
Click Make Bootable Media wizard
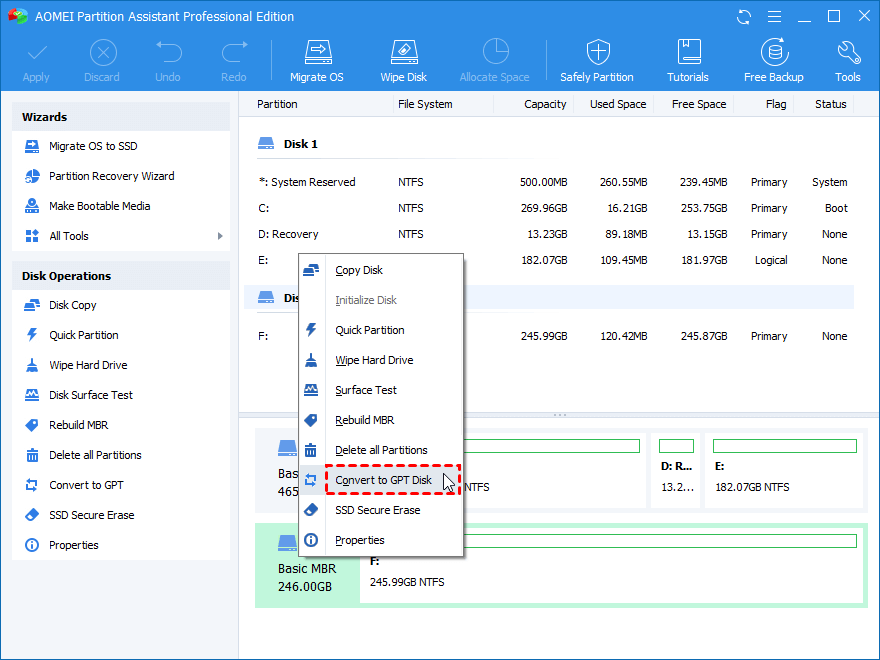(99, 206)
